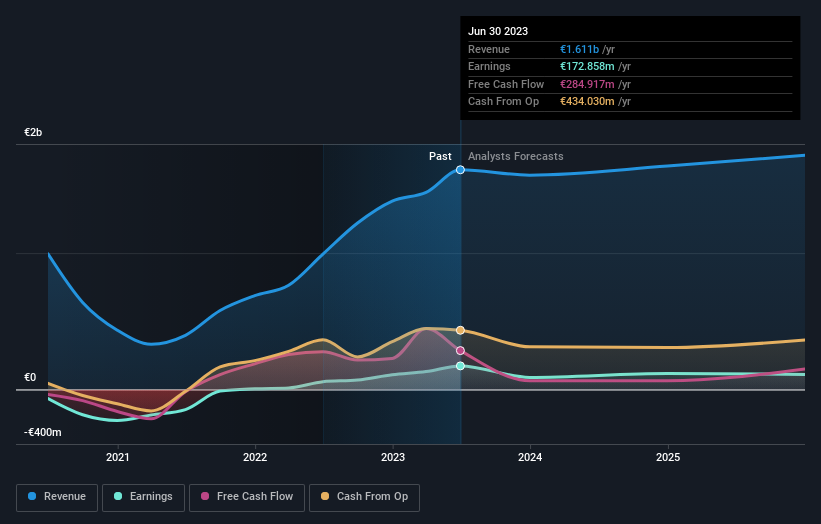Select the Revenue data point marker on chart
This screenshot has height=524, width=821.
point(460,170)
